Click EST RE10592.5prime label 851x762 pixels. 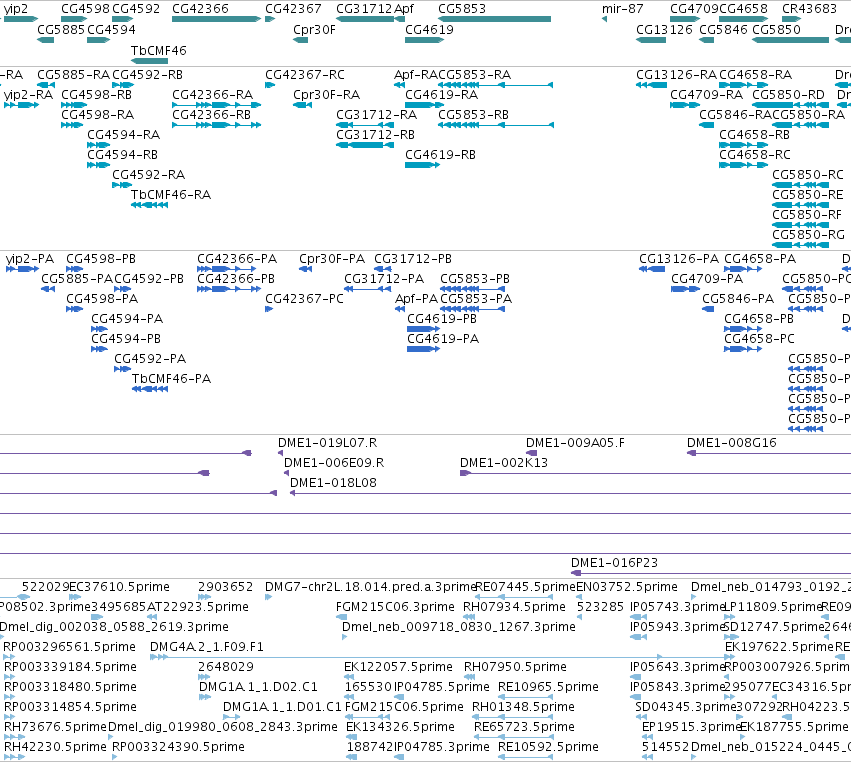tap(548, 746)
